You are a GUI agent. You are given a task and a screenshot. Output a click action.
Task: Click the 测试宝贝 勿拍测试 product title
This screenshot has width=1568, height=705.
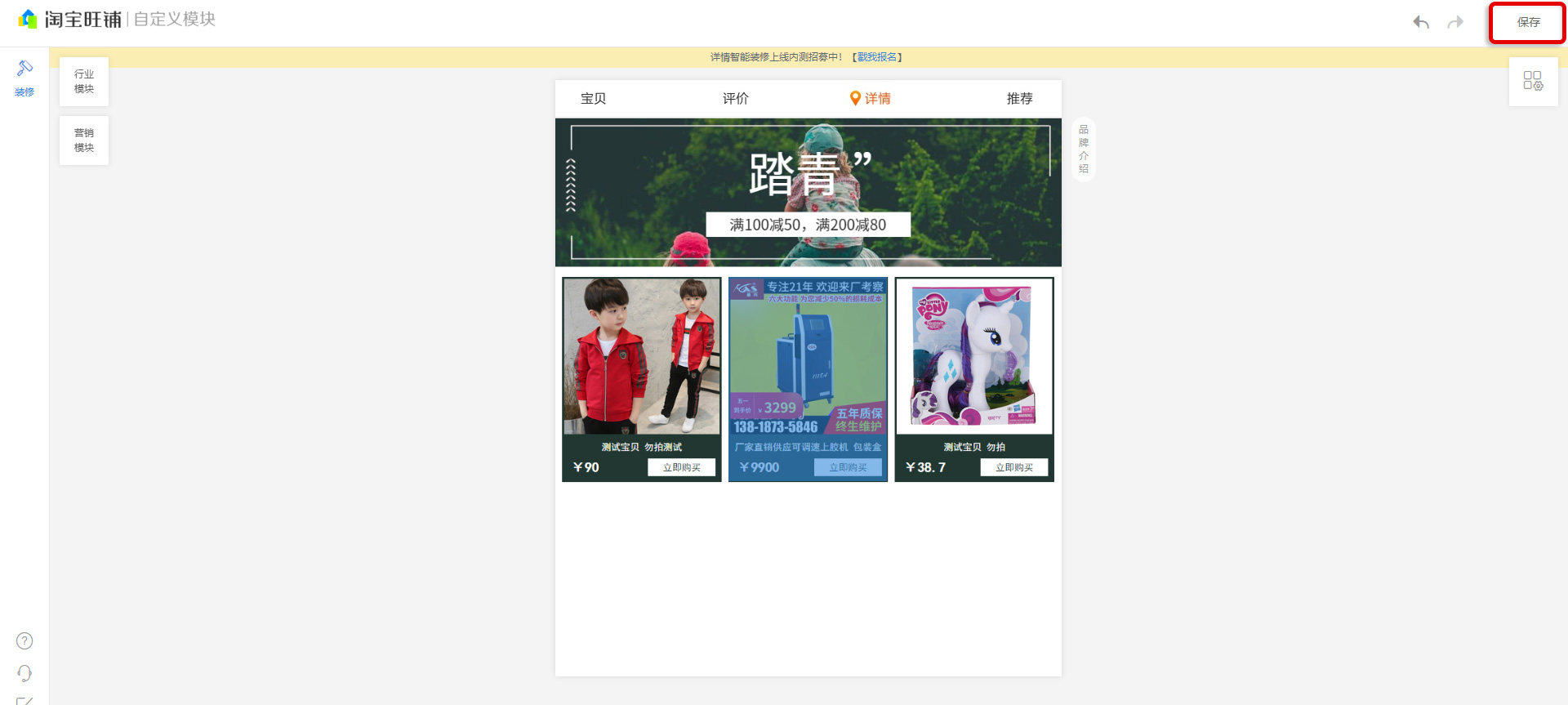click(x=642, y=448)
